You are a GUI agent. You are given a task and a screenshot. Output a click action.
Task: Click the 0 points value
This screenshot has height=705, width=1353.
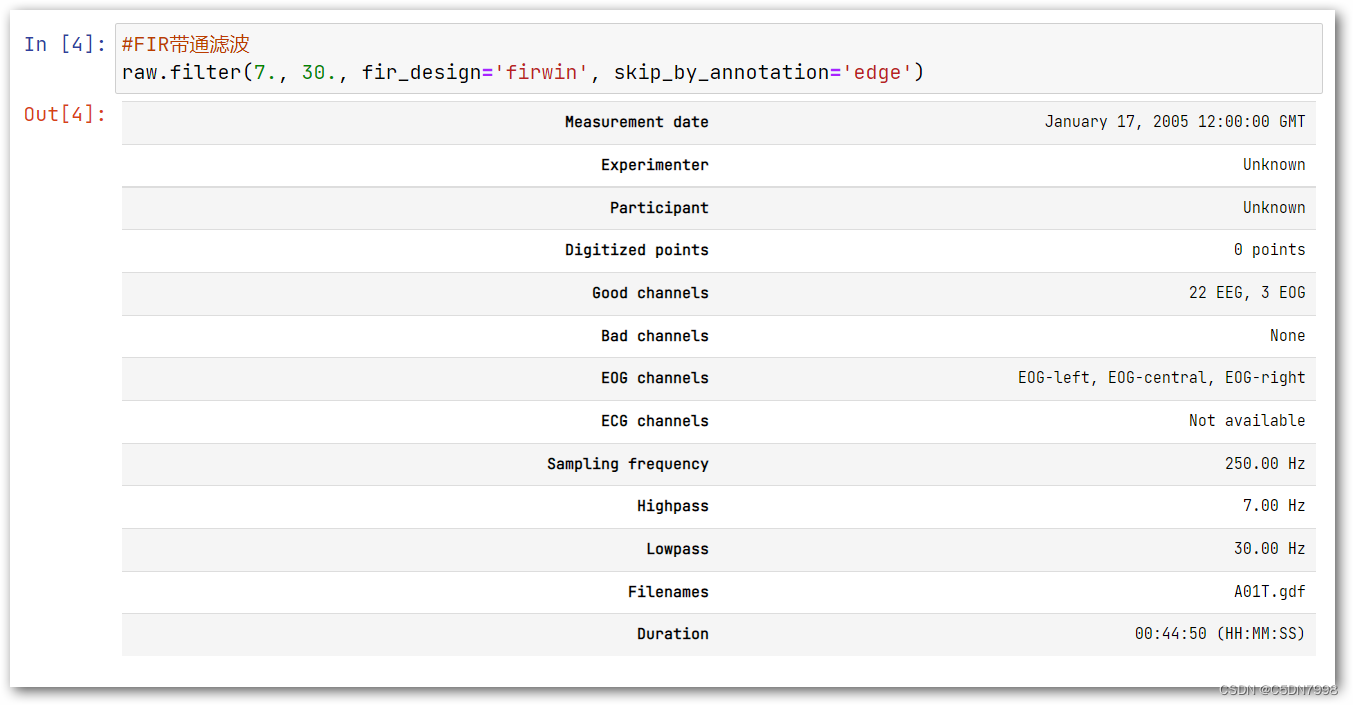tap(1269, 250)
